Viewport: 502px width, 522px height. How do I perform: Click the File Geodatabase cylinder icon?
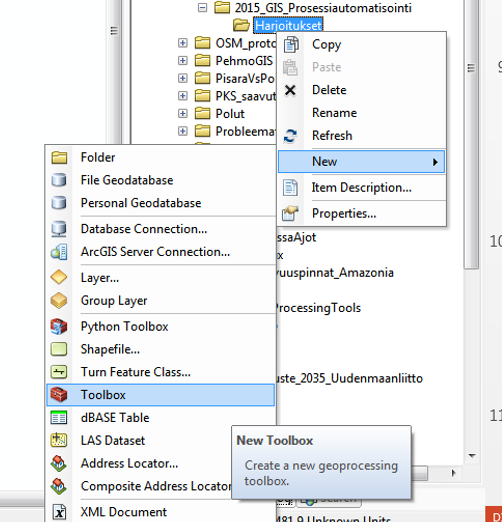point(59,180)
